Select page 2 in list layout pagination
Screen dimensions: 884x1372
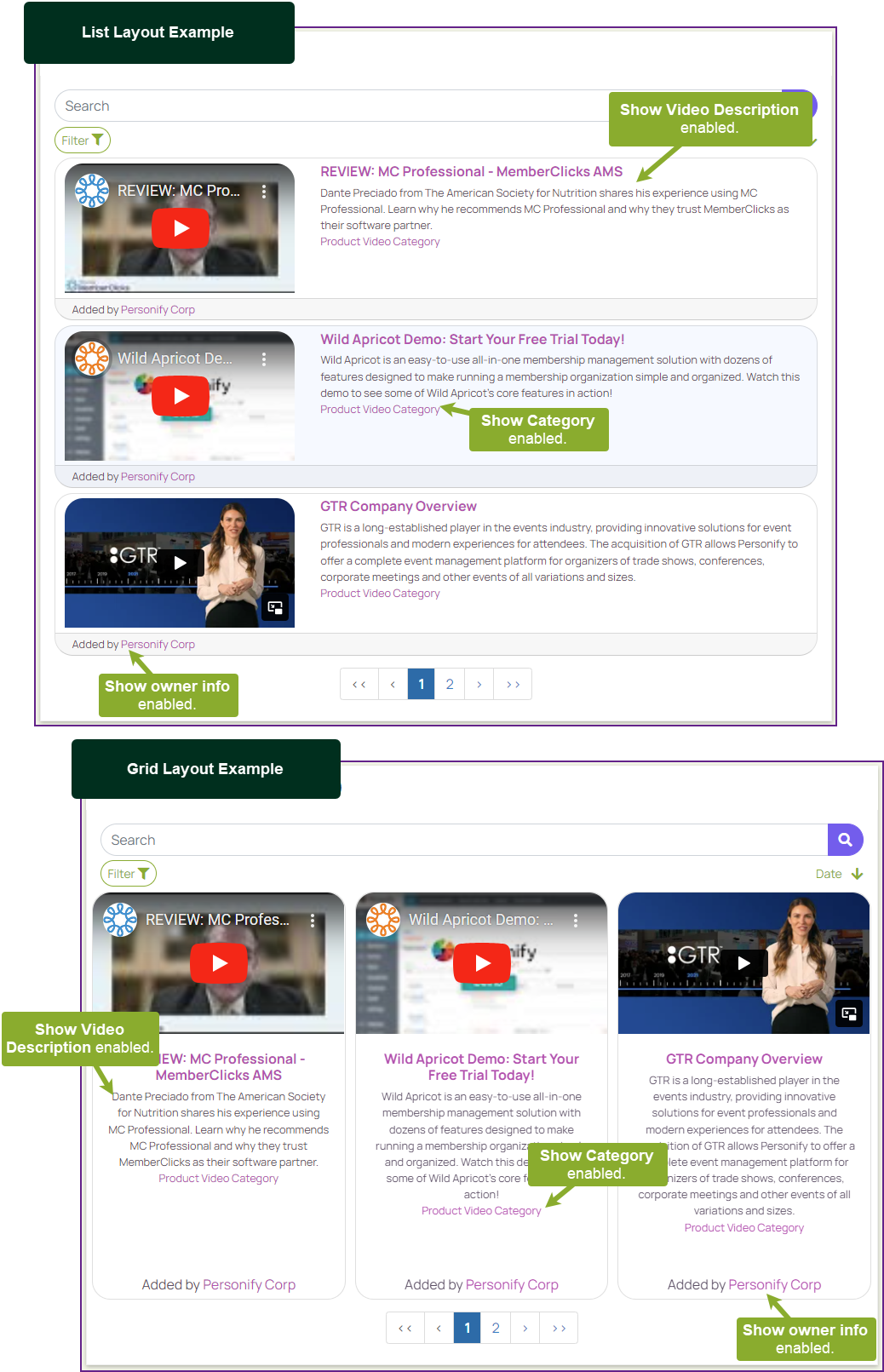[x=450, y=684]
